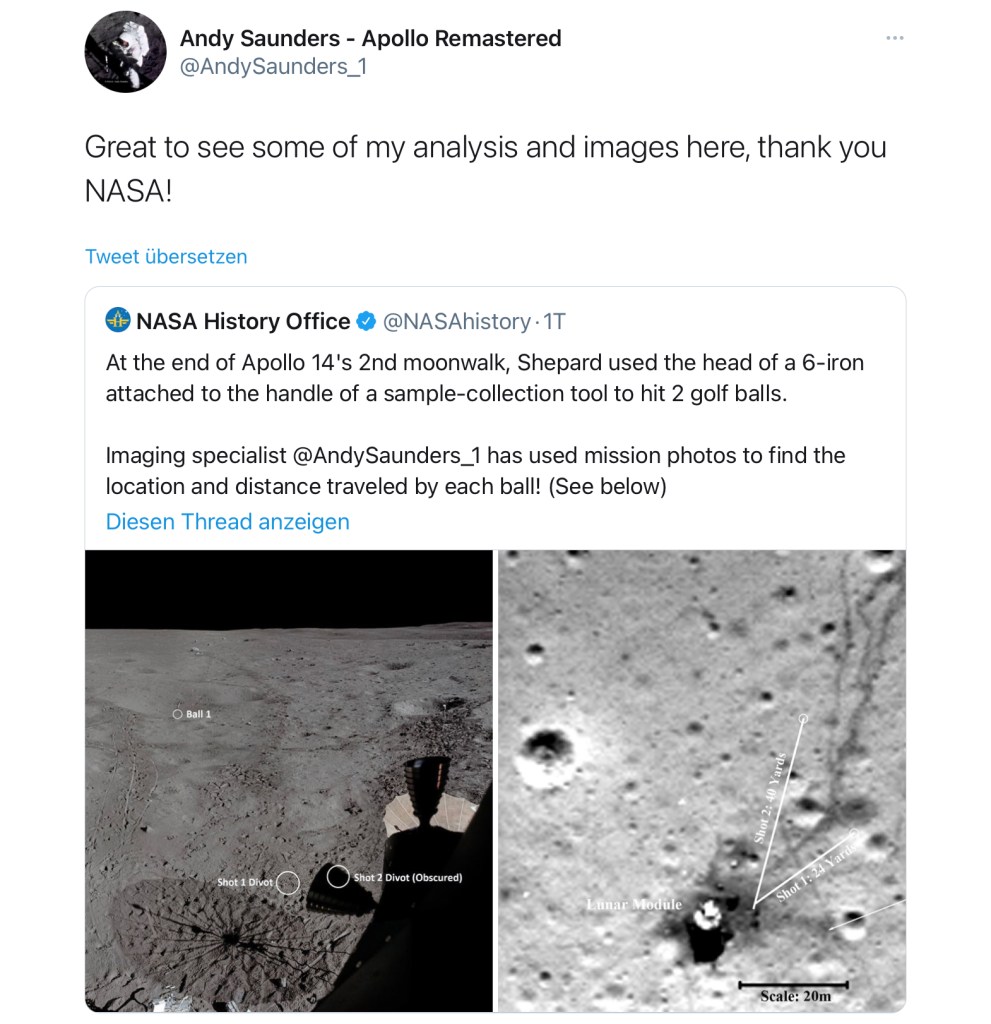Click the Shot 1 Divot circle marker
This screenshot has height=1024, width=991.
tap(288, 882)
